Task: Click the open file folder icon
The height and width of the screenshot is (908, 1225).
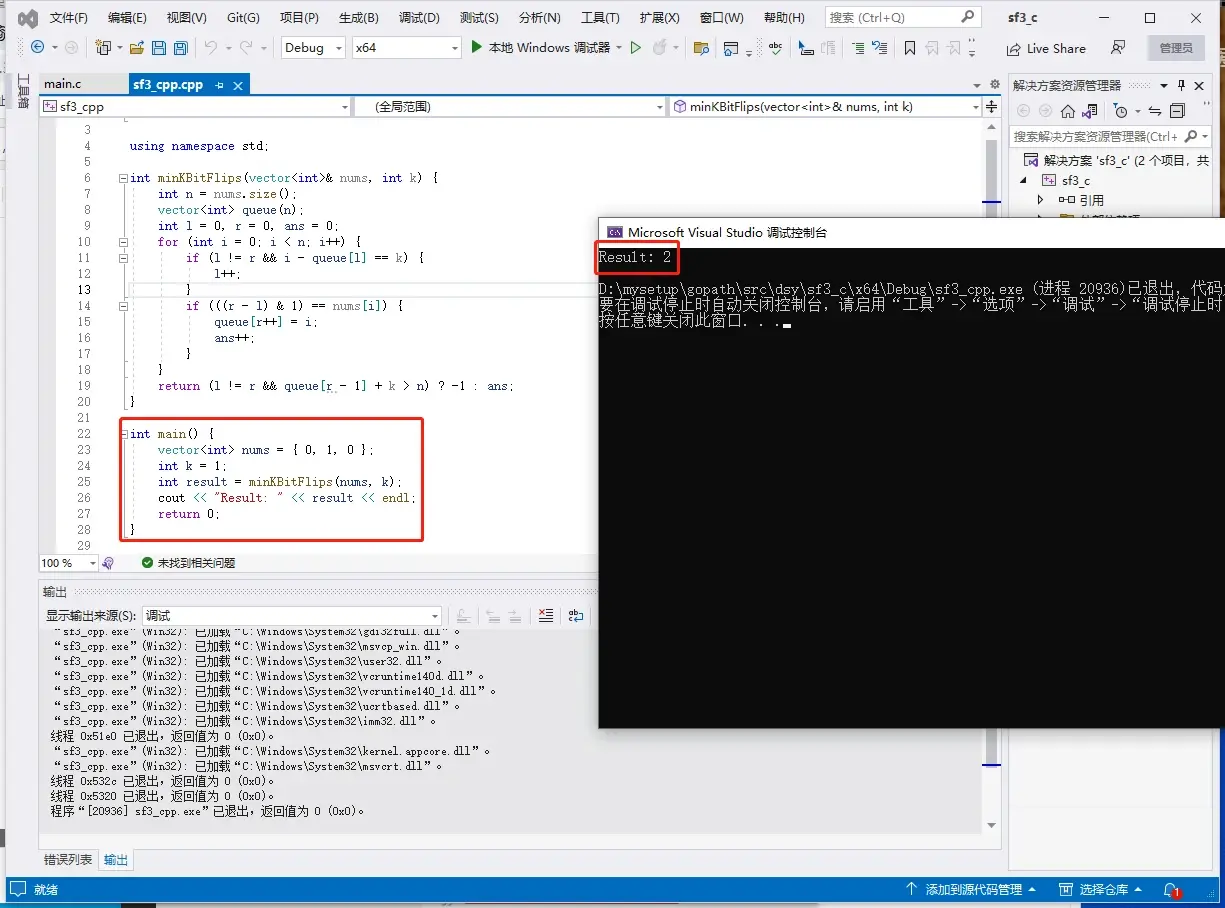Action: tap(136, 47)
